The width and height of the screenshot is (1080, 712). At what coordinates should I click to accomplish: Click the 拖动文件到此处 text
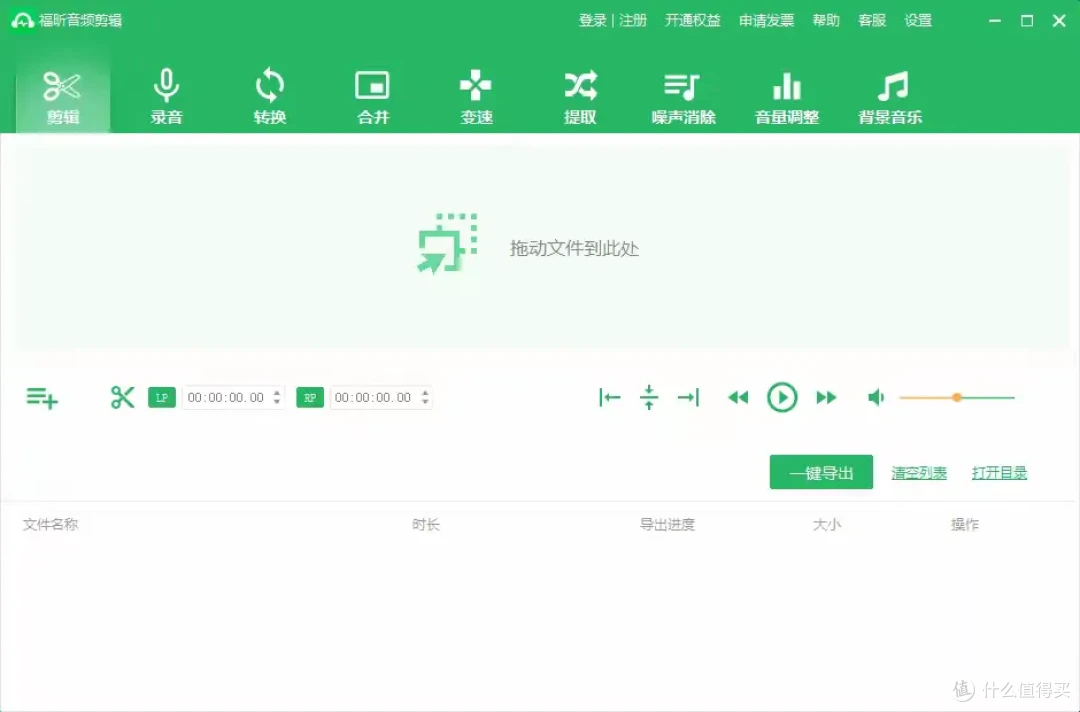(574, 249)
